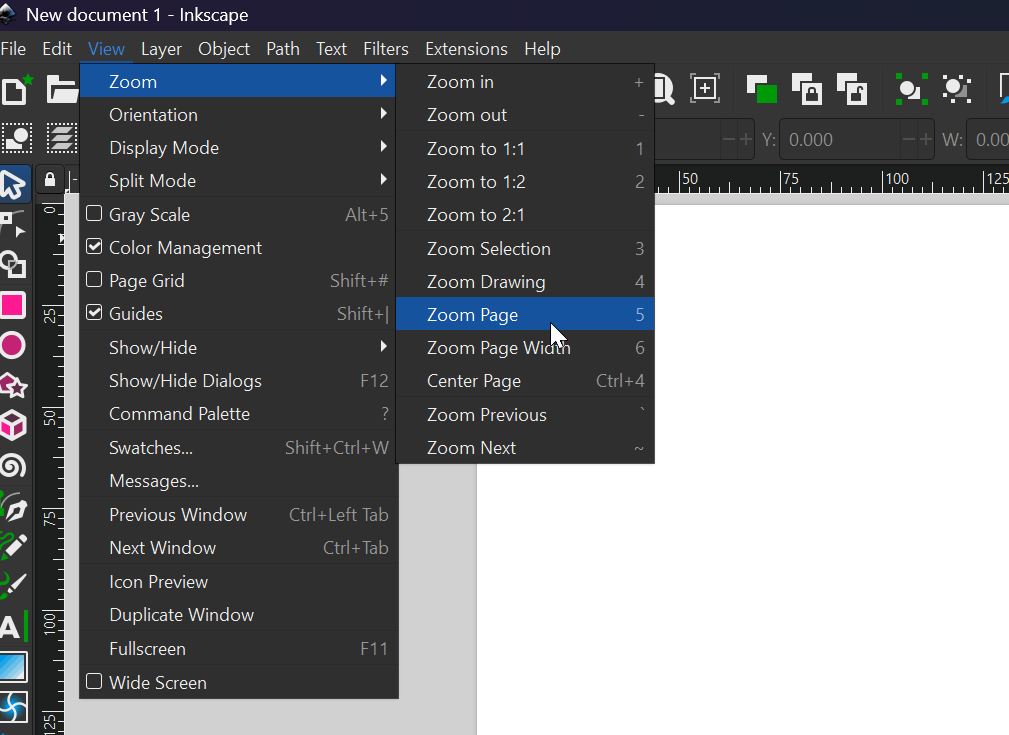The image size is (1009, 735).
Task: Open the Text menu
Action: pos(331,49)
